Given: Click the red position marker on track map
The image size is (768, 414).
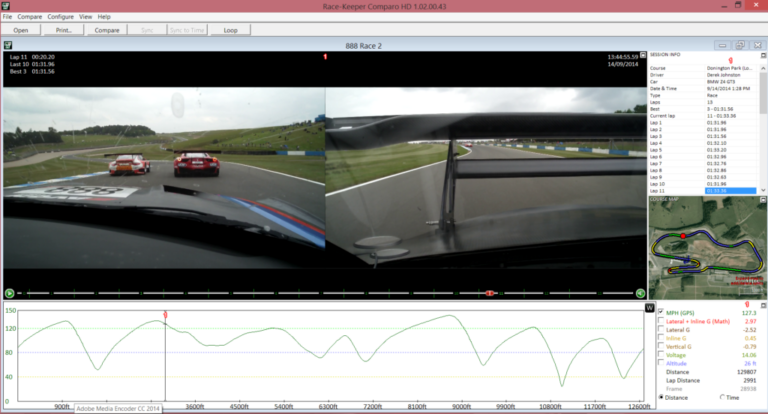Looking at the screenshot, I should tap(683, 236).
